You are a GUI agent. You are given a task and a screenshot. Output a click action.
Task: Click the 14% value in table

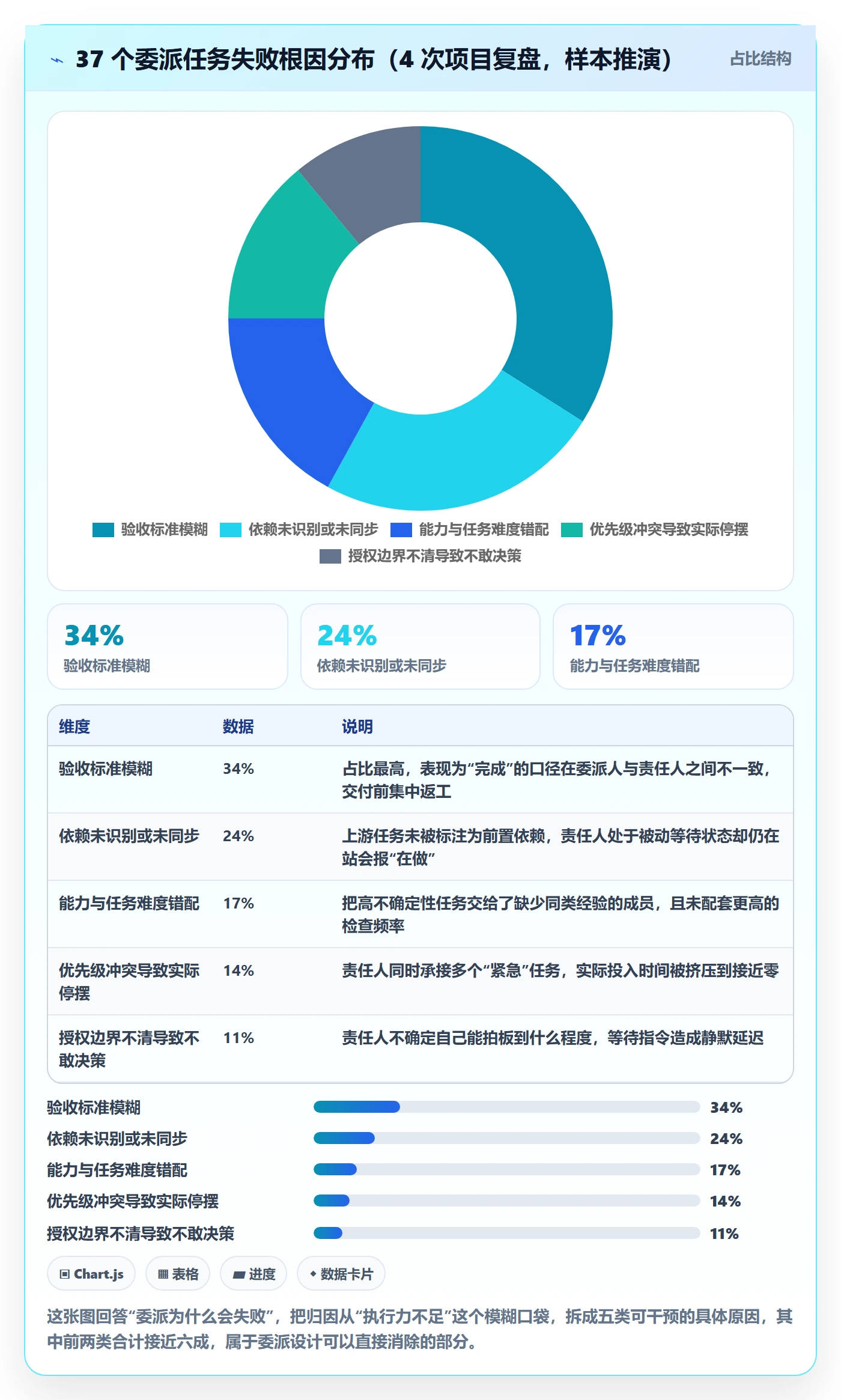pyautogui.click(x=238, y=970)
